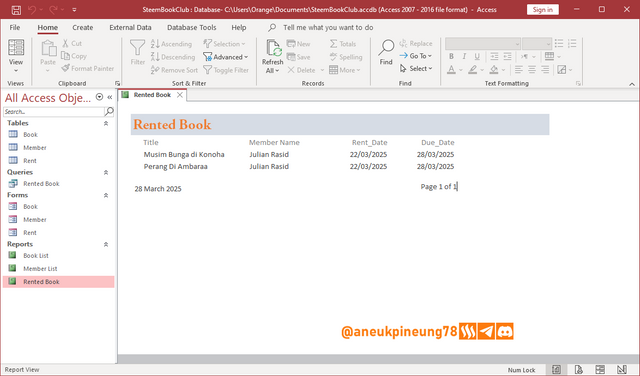Open the Book List report
This screenshot has height=376, width=640.
36,256
